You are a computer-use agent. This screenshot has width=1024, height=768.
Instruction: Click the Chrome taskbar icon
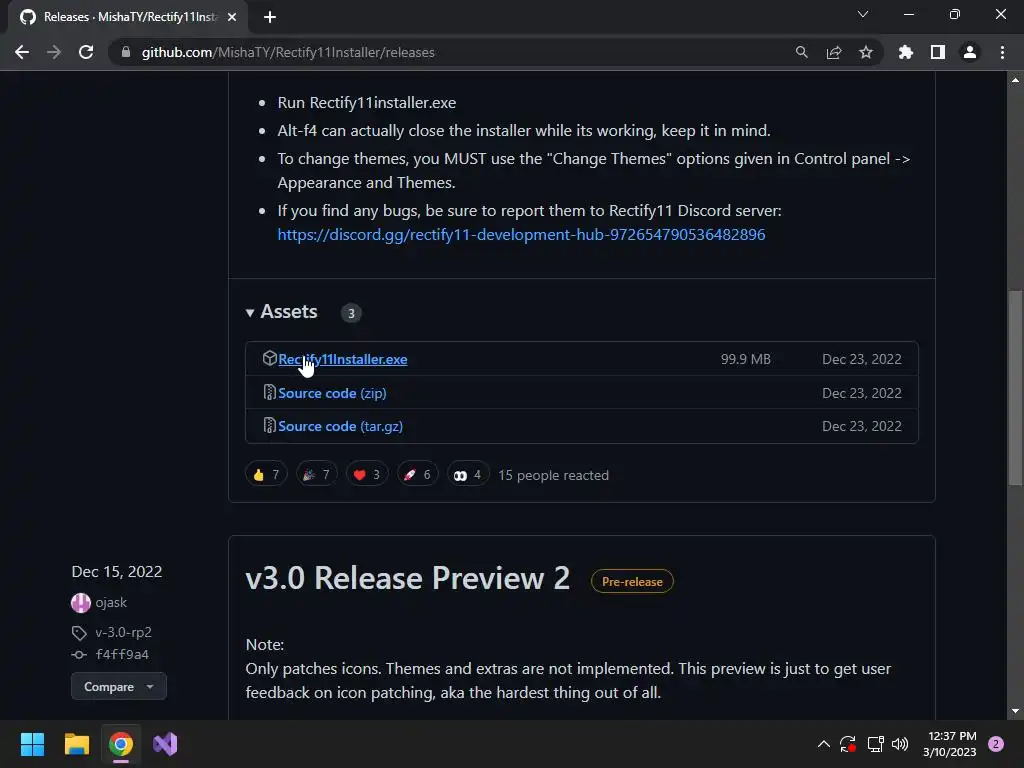[x=121, y=744]
